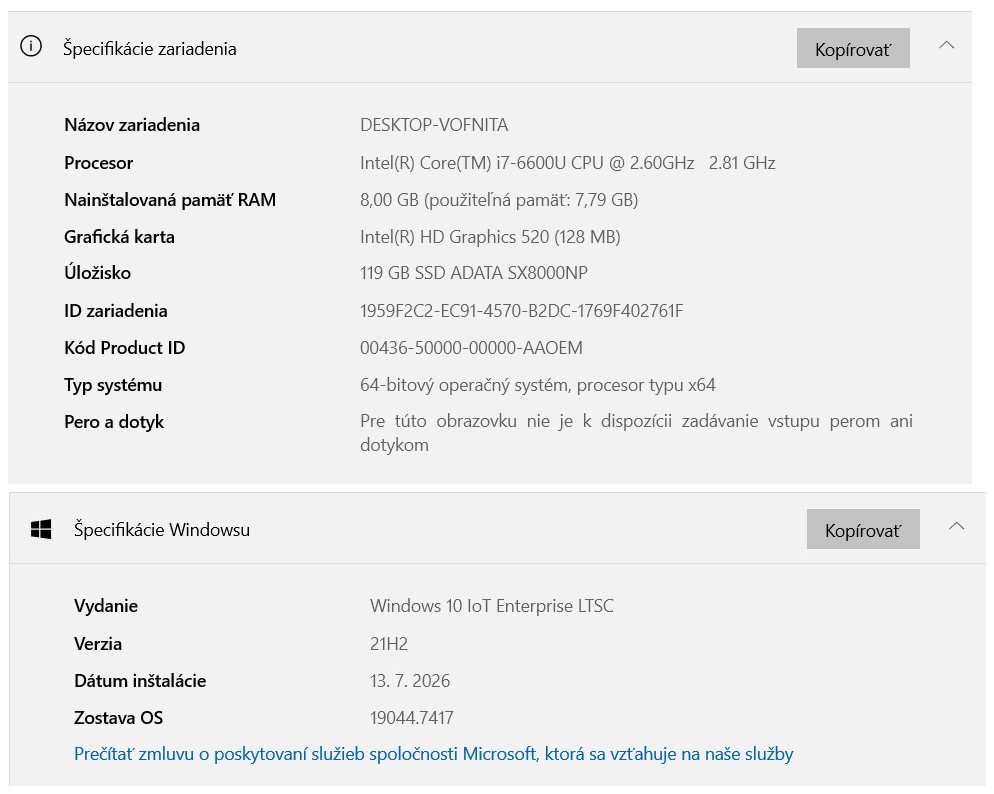Click the Typ systému label
The image size is (994, 794).
pyautogui.click(x=113, y=385)
